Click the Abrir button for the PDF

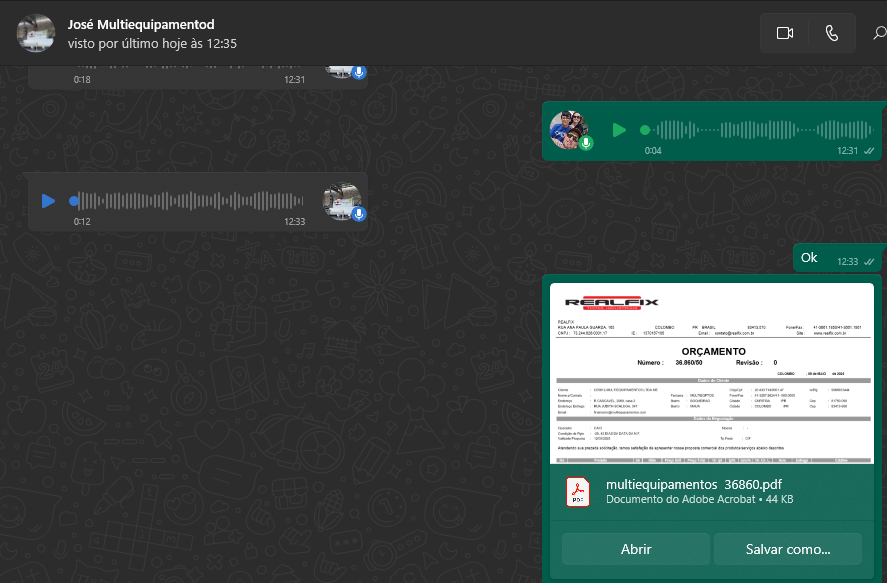pos(636,549)
